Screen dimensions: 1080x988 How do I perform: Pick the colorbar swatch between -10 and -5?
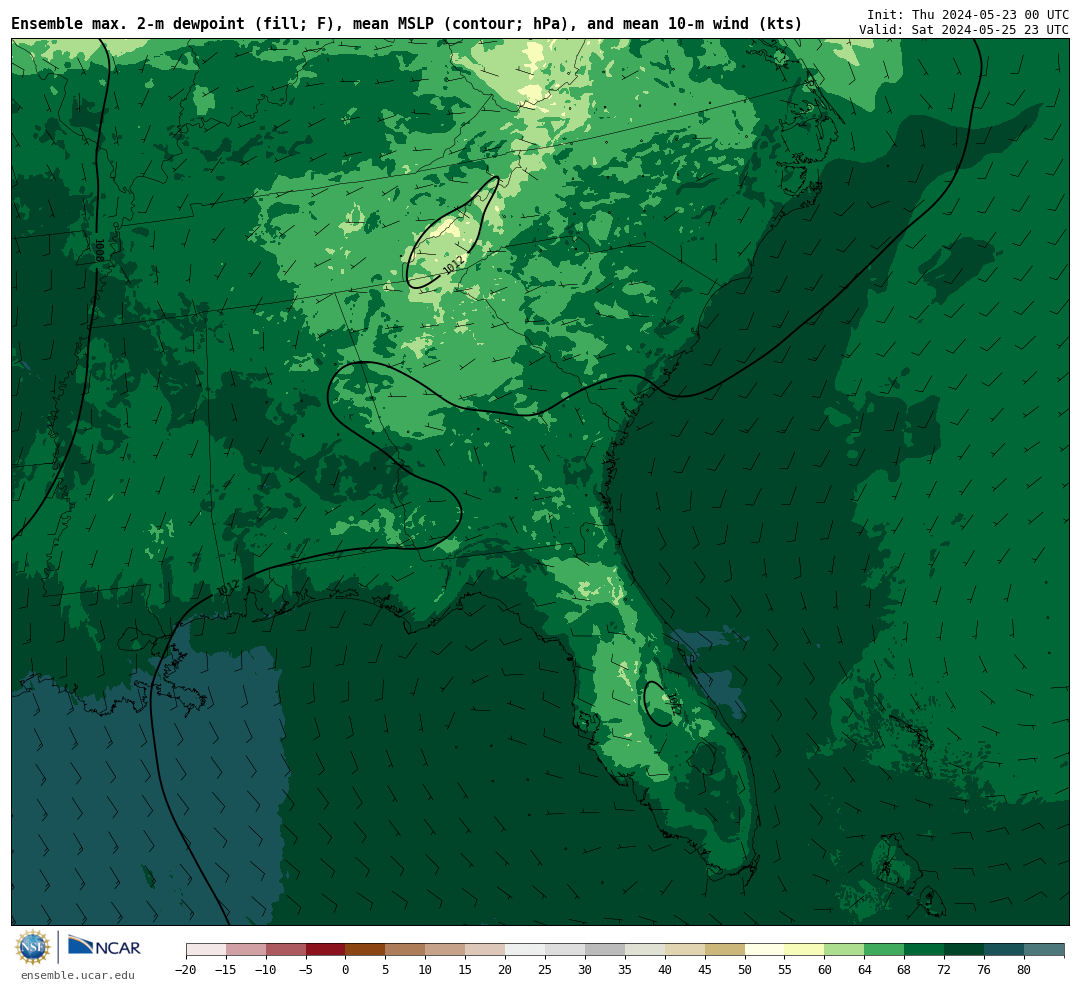tap(286, 950)
